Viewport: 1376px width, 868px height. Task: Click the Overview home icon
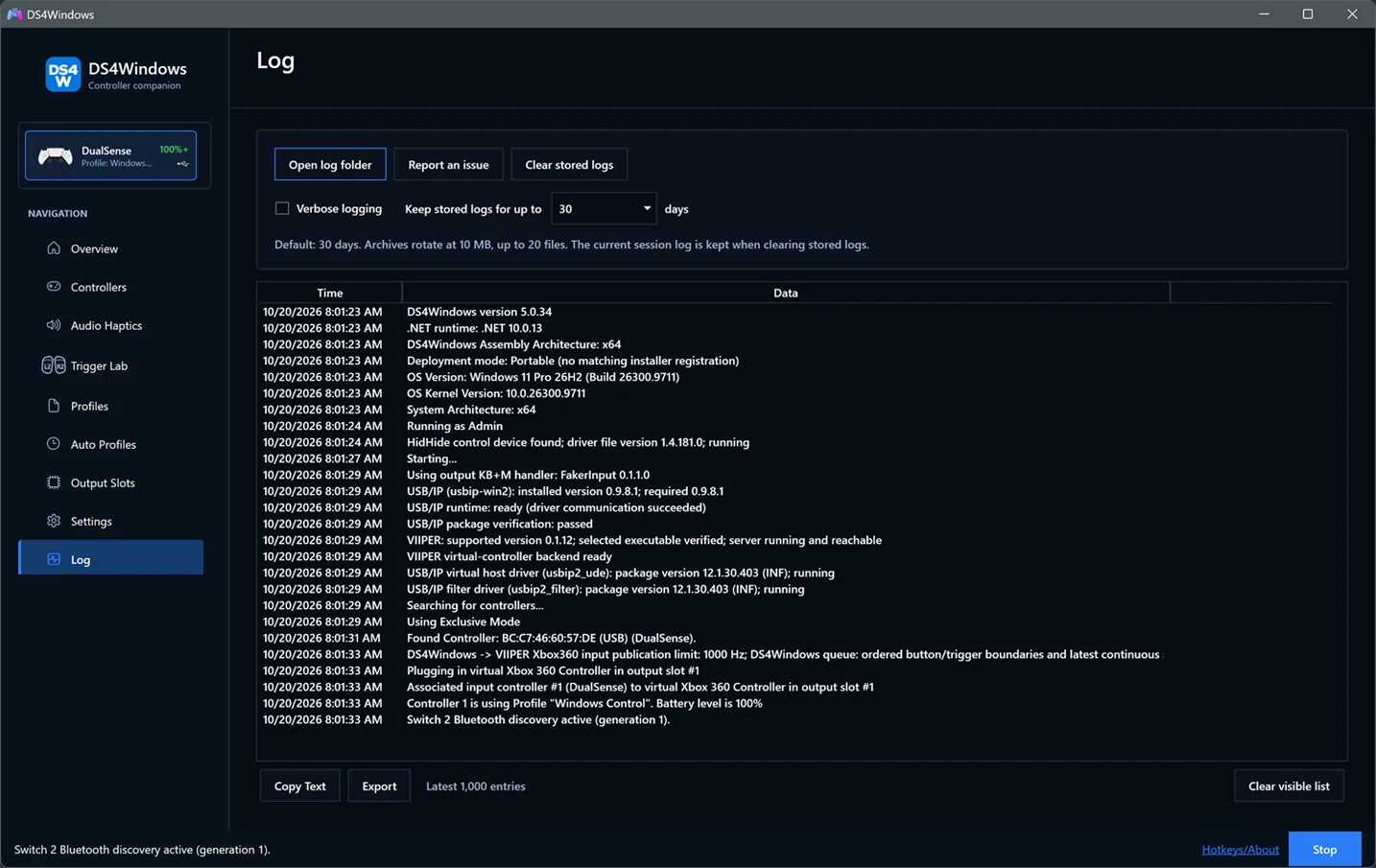(54, 248)
